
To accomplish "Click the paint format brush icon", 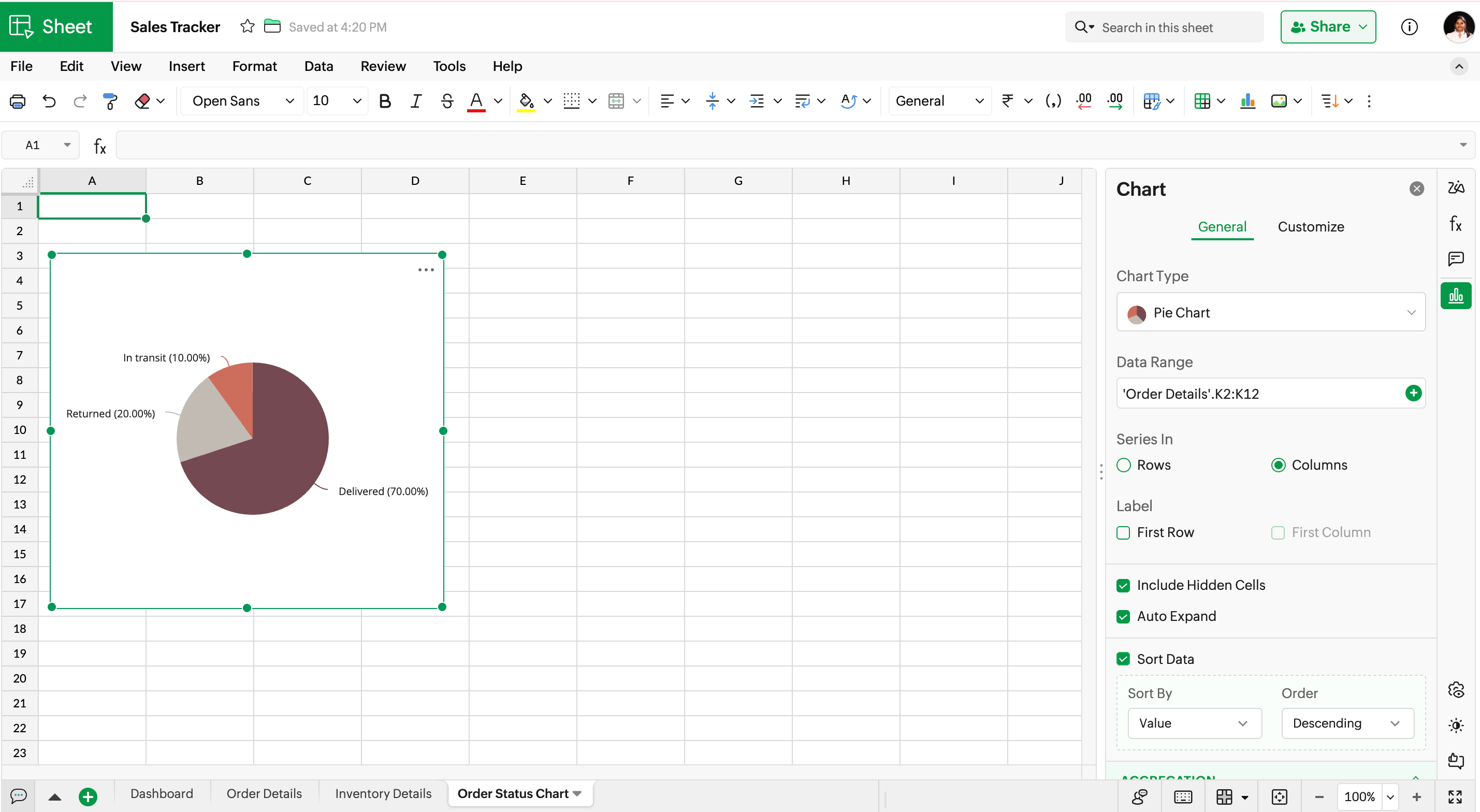I will [x=110, y=101].
